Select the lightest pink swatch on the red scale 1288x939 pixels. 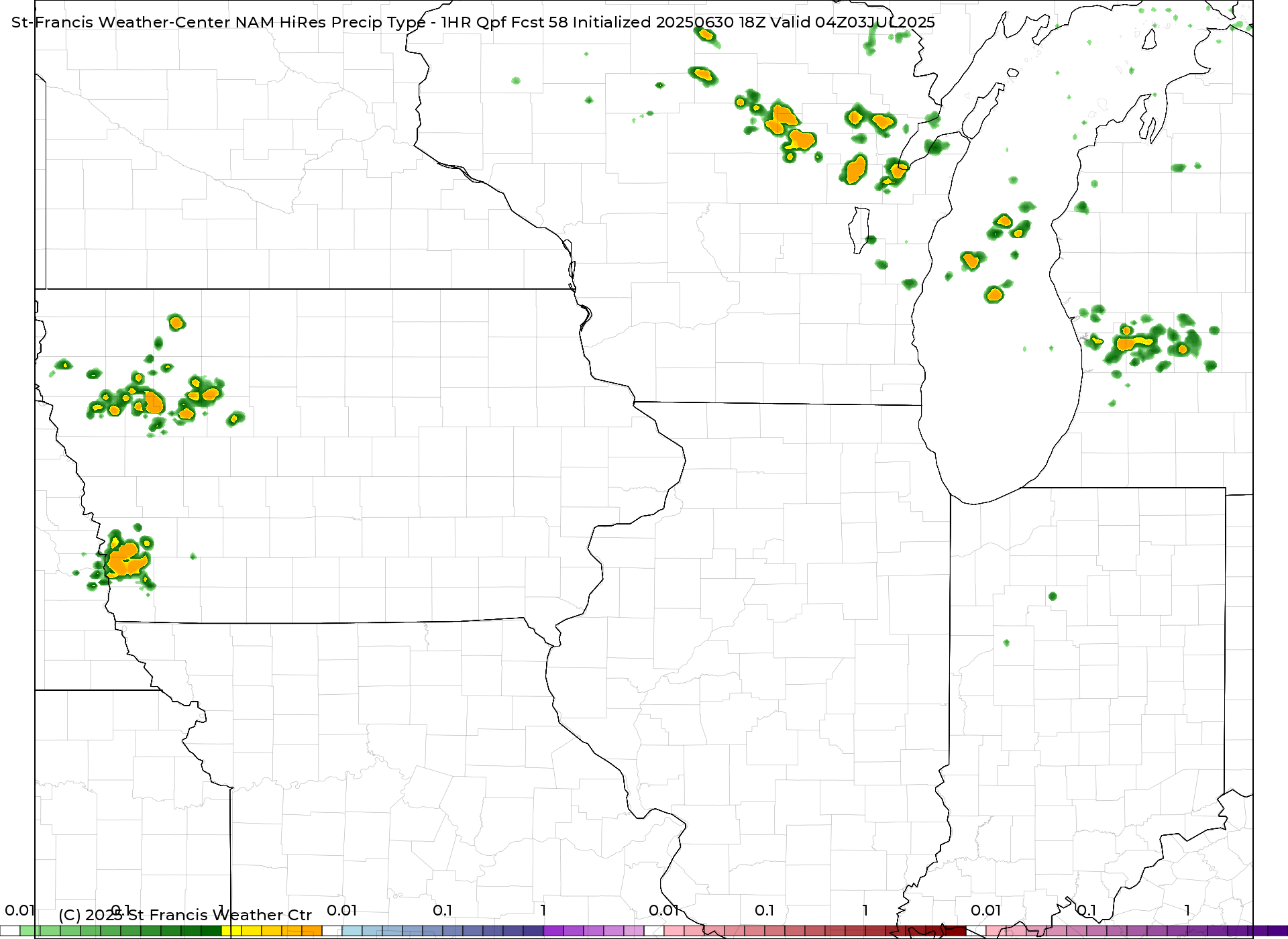[x=674, y=931]
